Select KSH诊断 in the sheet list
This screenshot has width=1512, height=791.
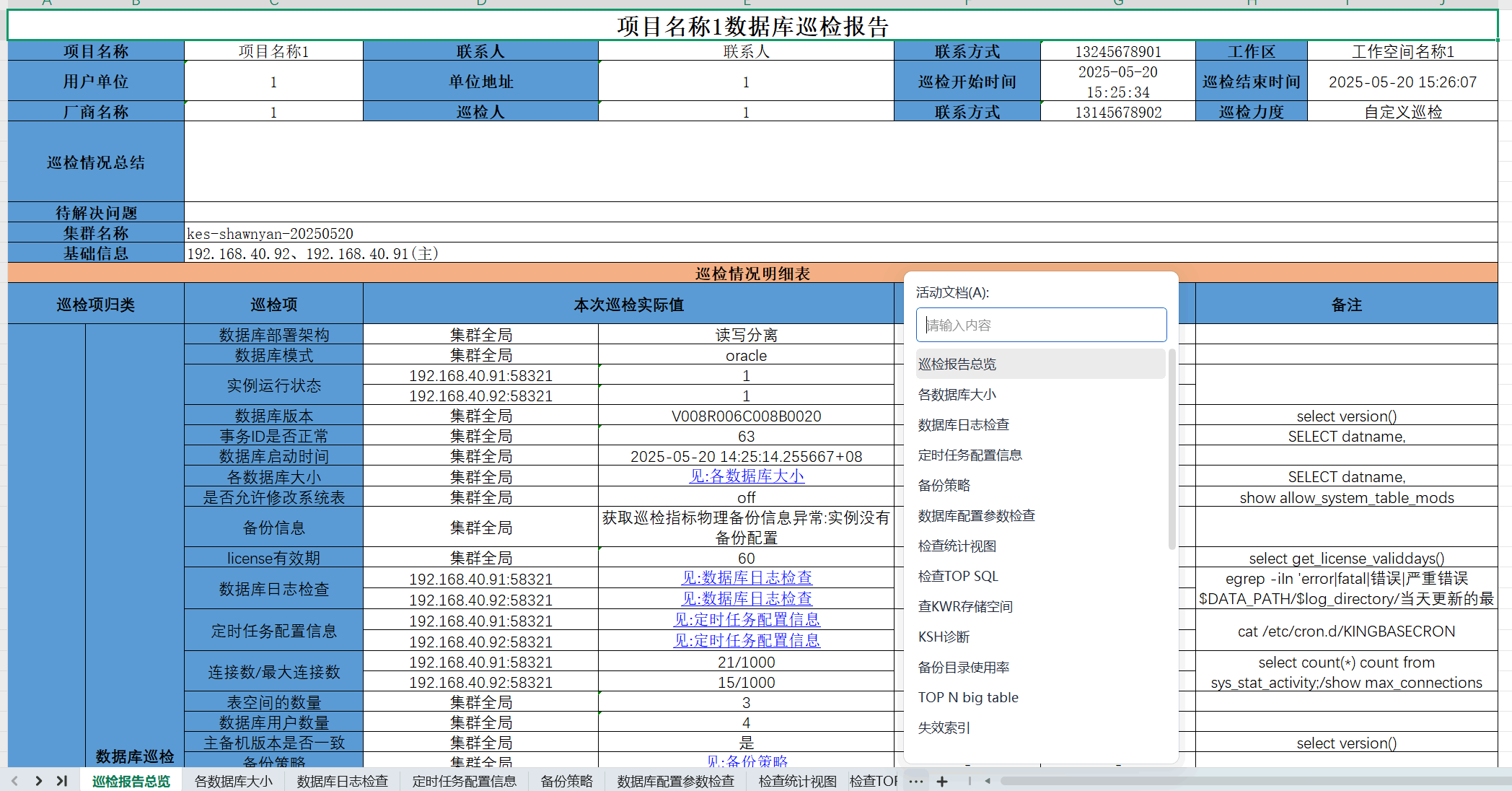[944, 637]
